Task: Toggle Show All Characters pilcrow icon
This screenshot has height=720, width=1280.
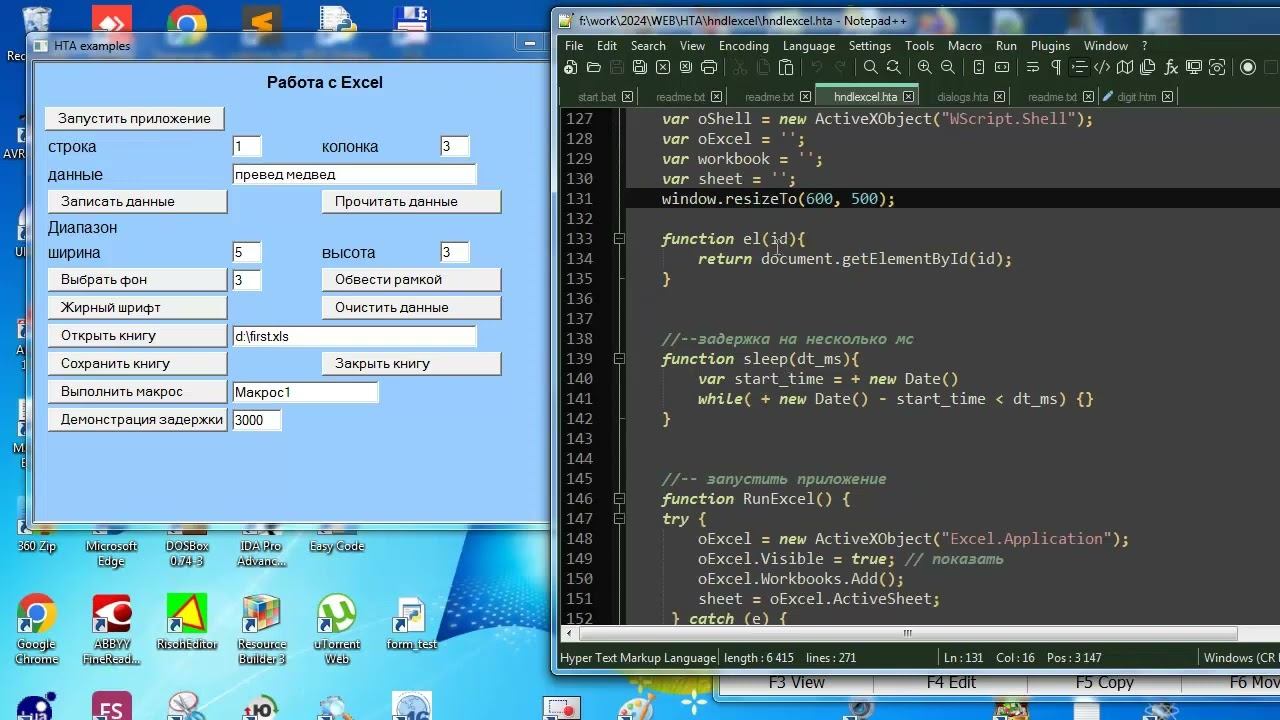Action: [x=1055, y=68]
